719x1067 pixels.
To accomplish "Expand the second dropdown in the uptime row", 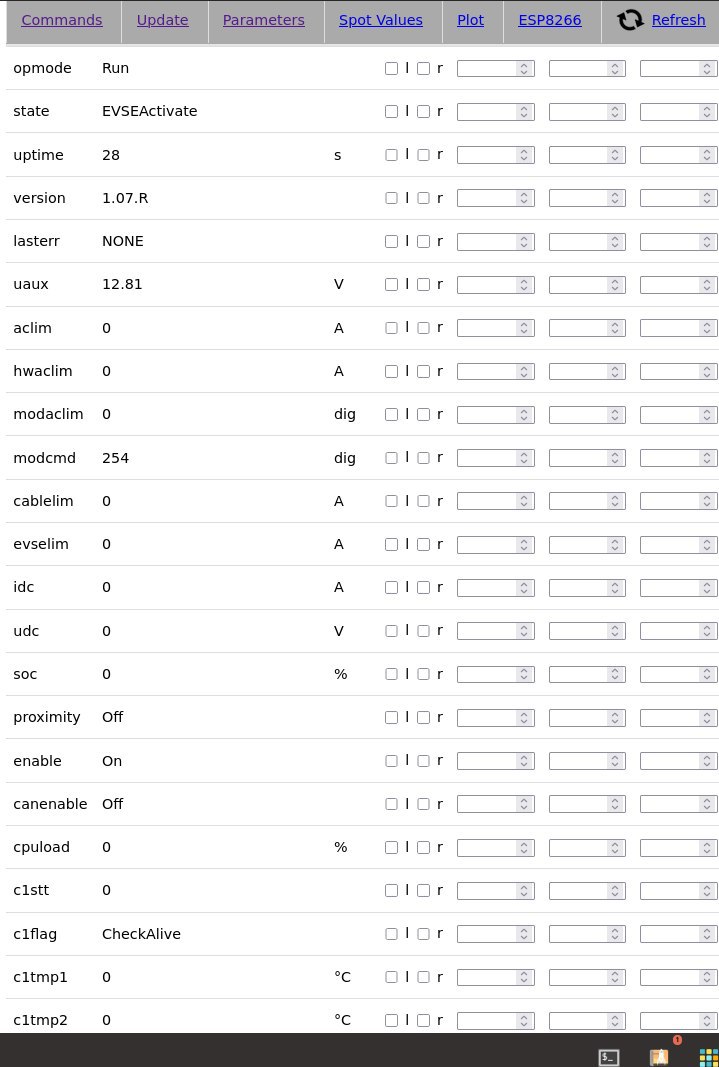I will pos(587,155).
